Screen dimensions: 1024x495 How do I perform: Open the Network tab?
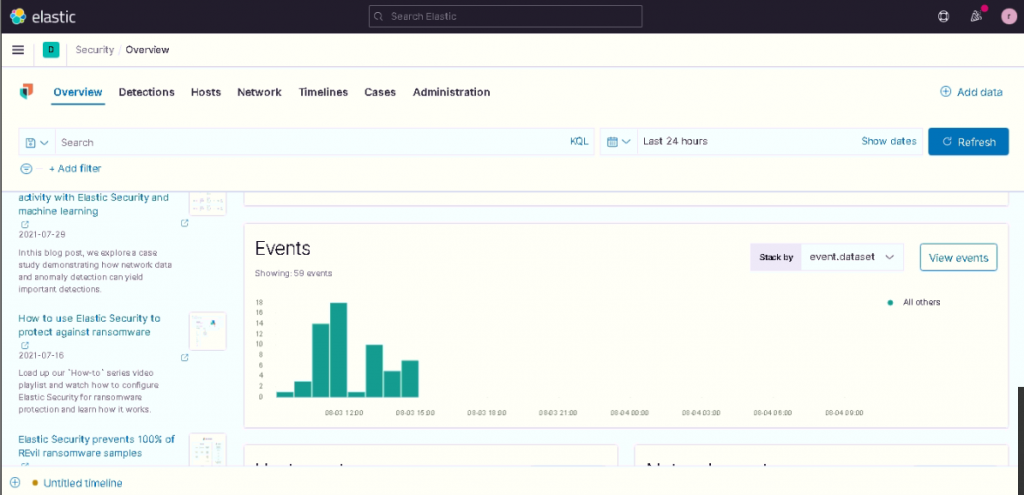click(x=259, y=92)
